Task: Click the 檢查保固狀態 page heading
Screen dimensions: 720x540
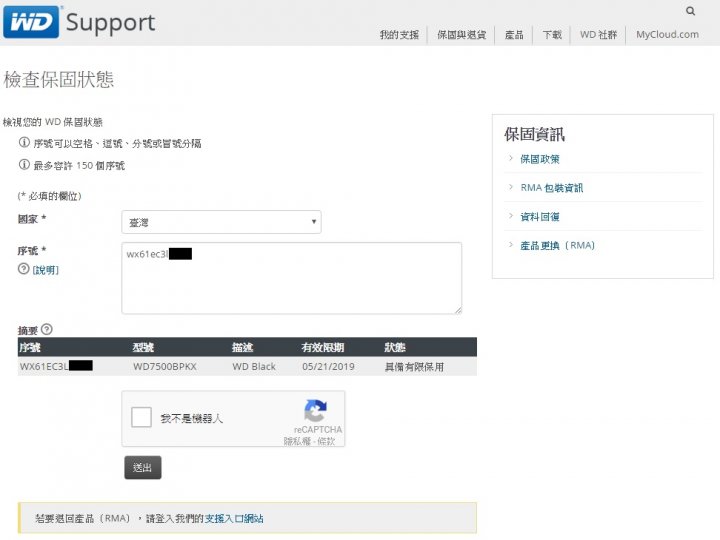Action: pyautogui.click(x=58, y=79)
